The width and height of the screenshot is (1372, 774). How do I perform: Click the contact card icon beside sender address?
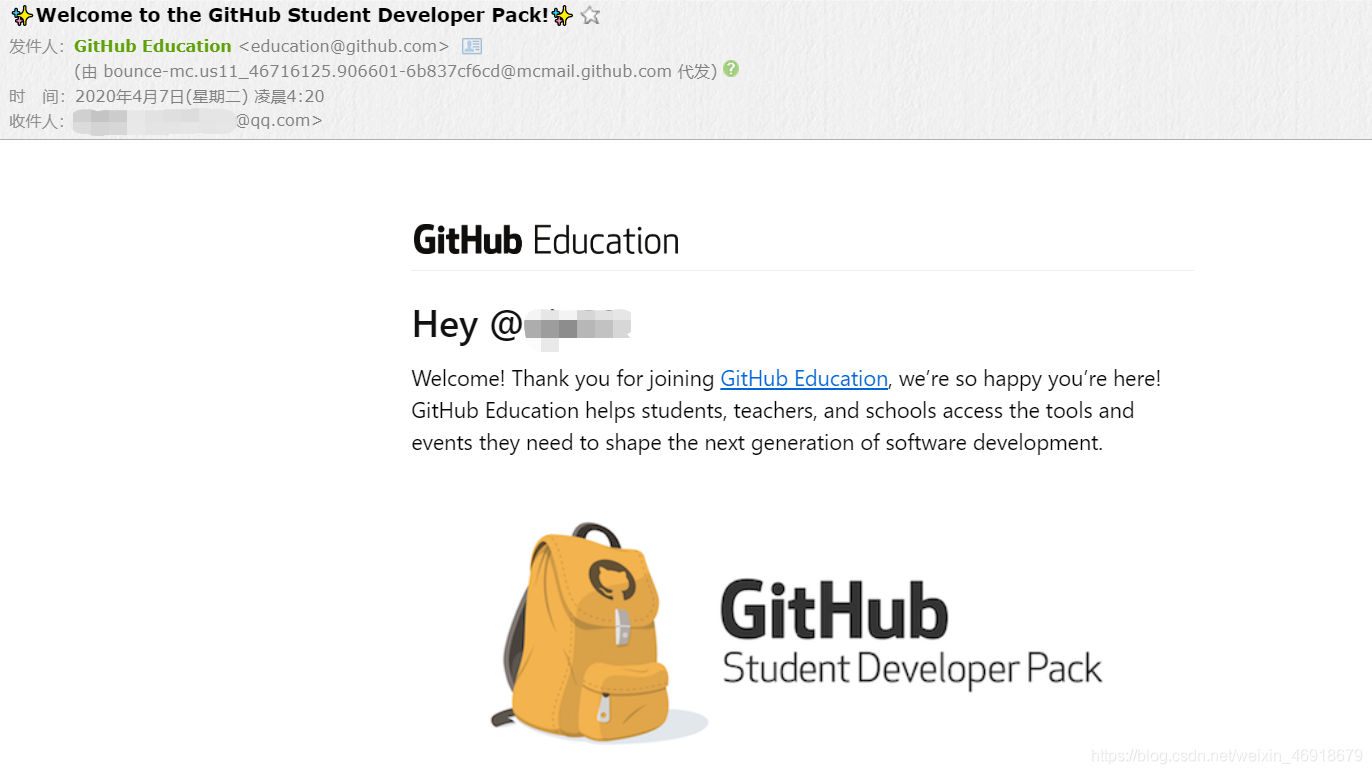(470, 45)
